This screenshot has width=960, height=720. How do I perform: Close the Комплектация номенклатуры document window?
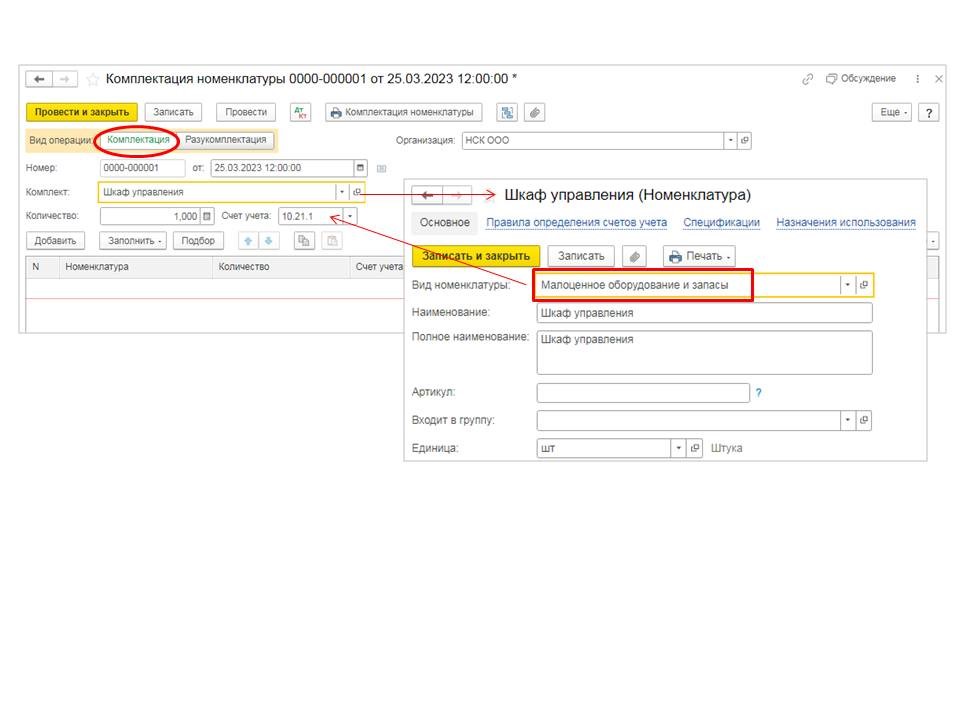point(939,79)
